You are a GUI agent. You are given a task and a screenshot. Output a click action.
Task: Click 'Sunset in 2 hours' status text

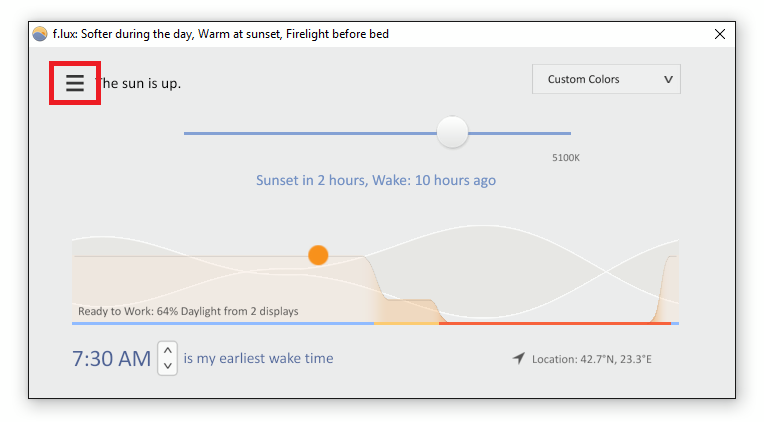tap(311, 180)
